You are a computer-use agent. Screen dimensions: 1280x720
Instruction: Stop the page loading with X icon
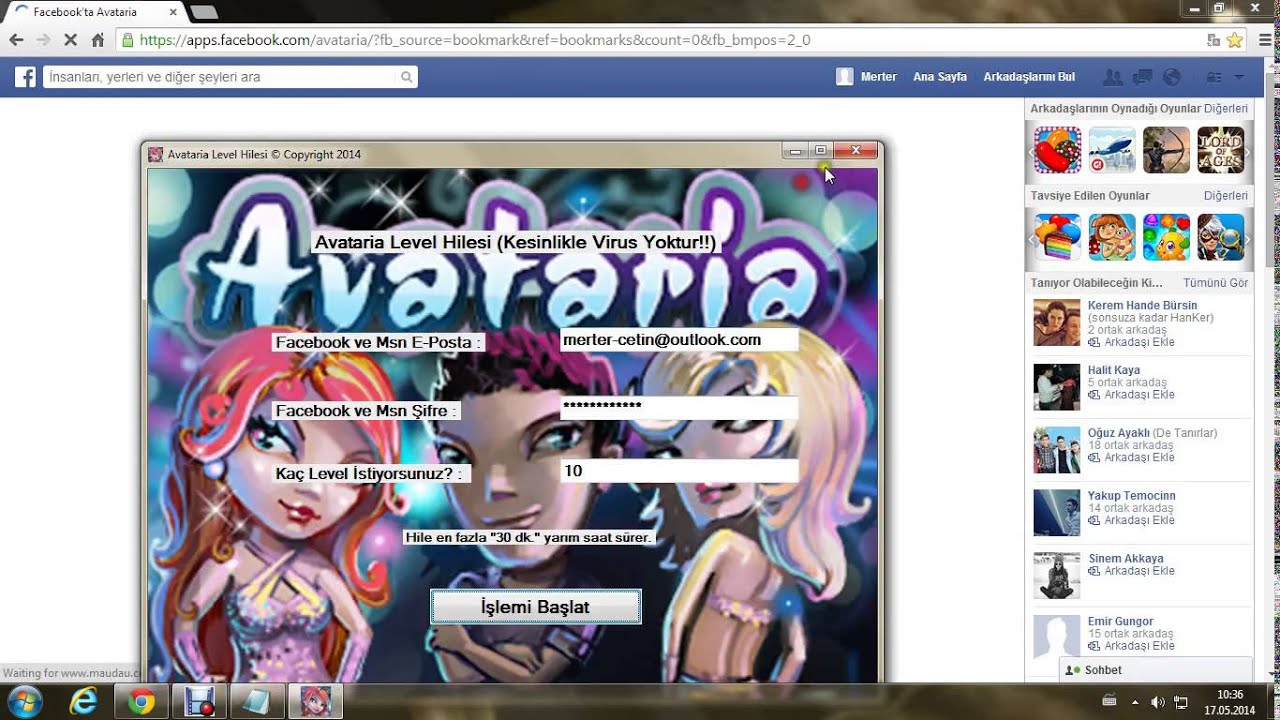(x=70, y=40)
